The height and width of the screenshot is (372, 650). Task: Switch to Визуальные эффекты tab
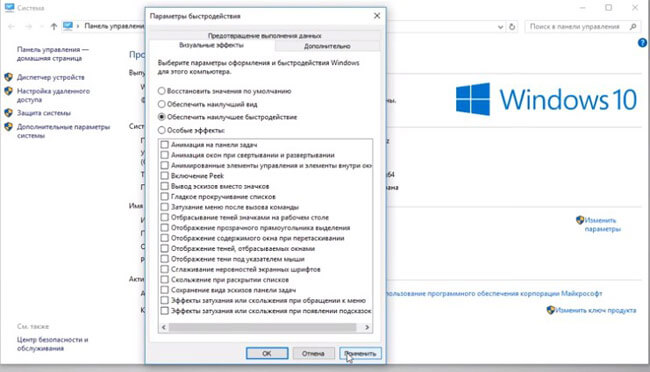(211, 45)
